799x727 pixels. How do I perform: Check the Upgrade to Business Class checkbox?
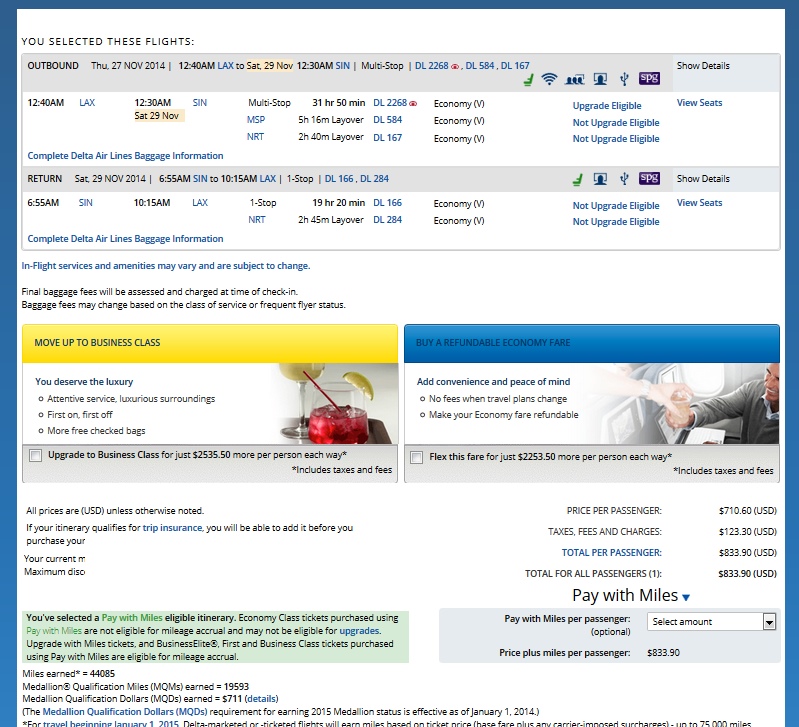click(36, 456)
